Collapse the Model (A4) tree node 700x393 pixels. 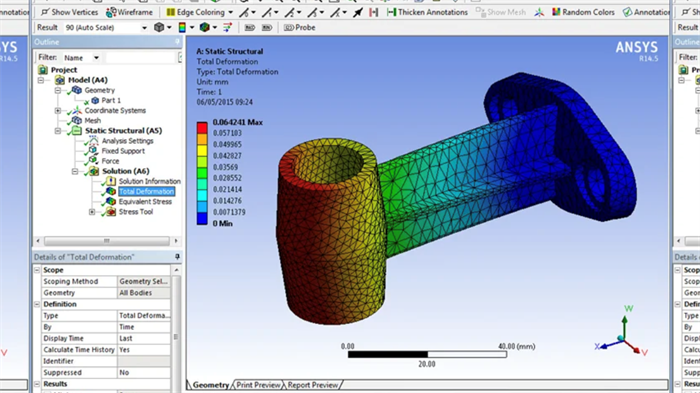click(x=41, y=80)
